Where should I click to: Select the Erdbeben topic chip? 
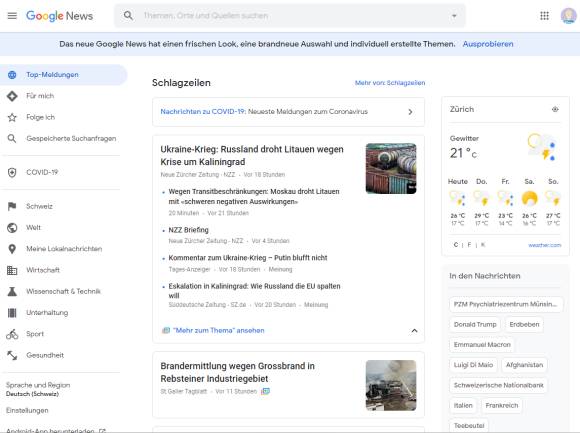pos(524,325)
